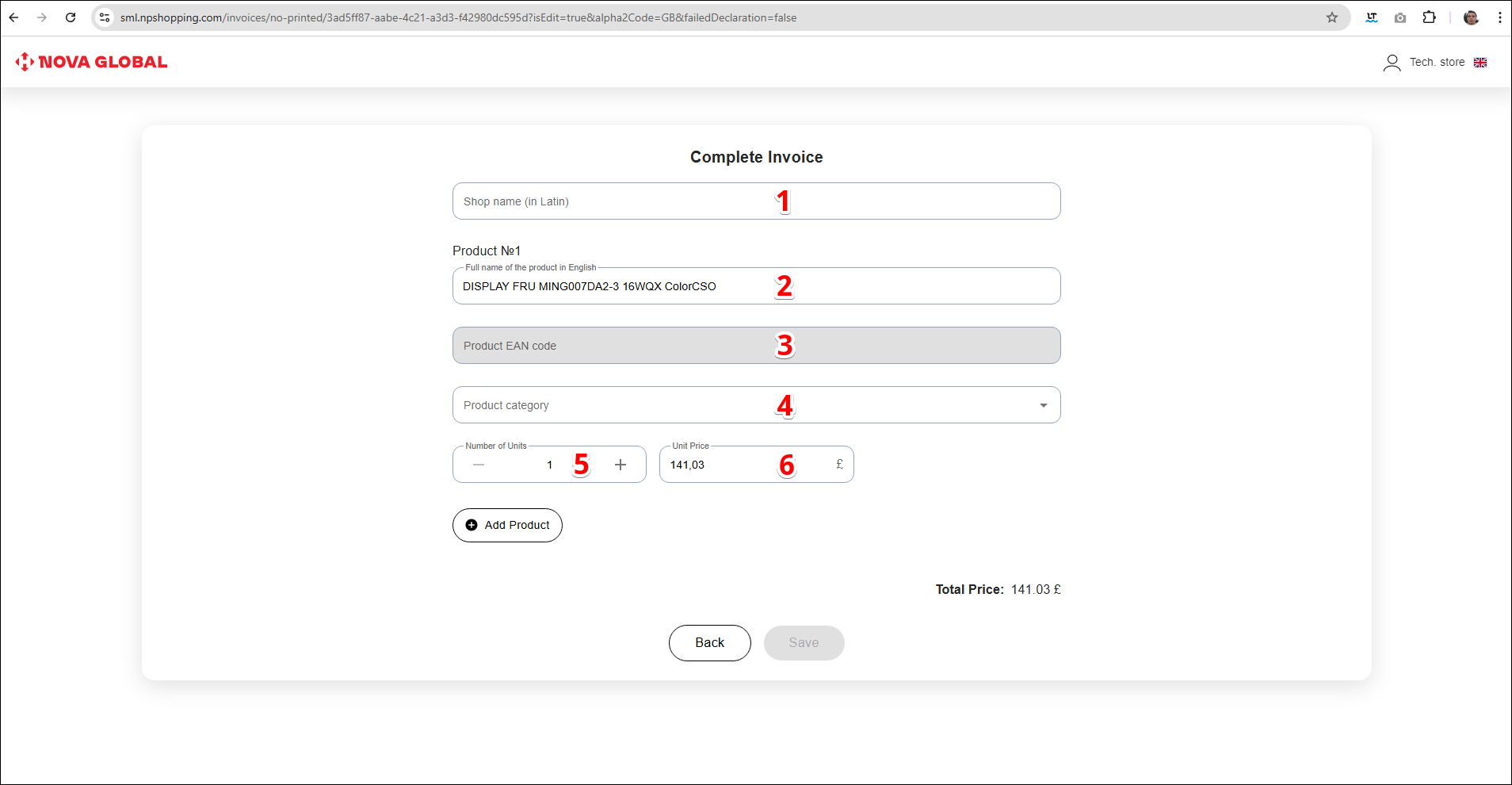Click the UK flag language icon

(1480, 63)
